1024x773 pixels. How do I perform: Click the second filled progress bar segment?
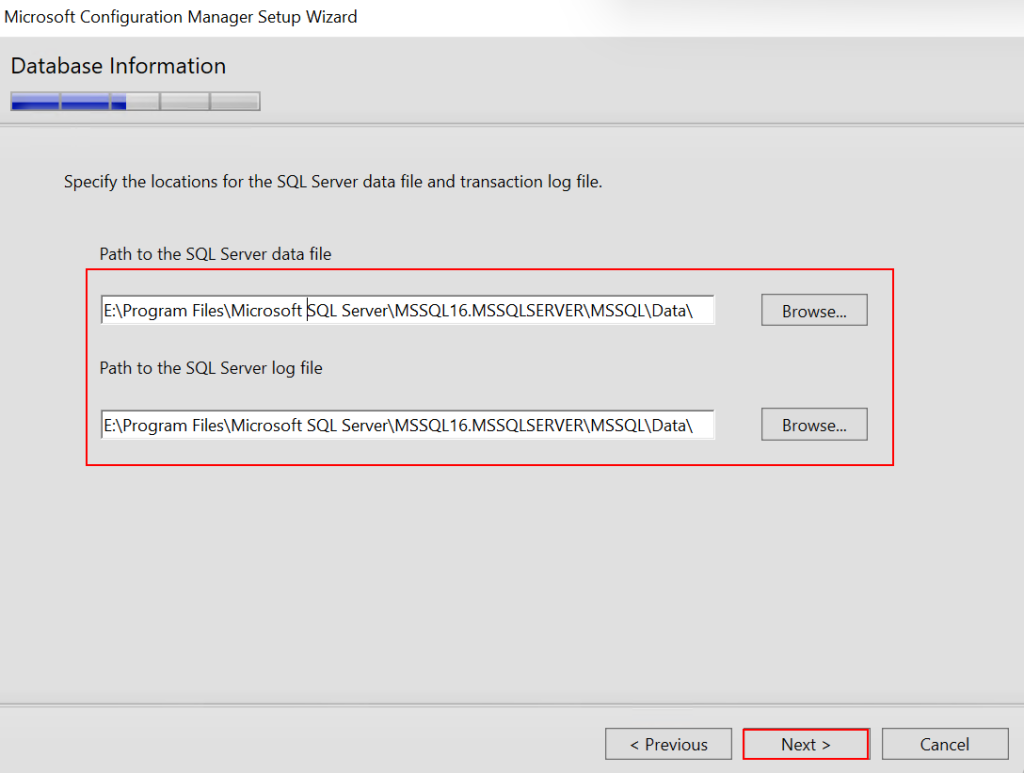click(x=85, y=101)
